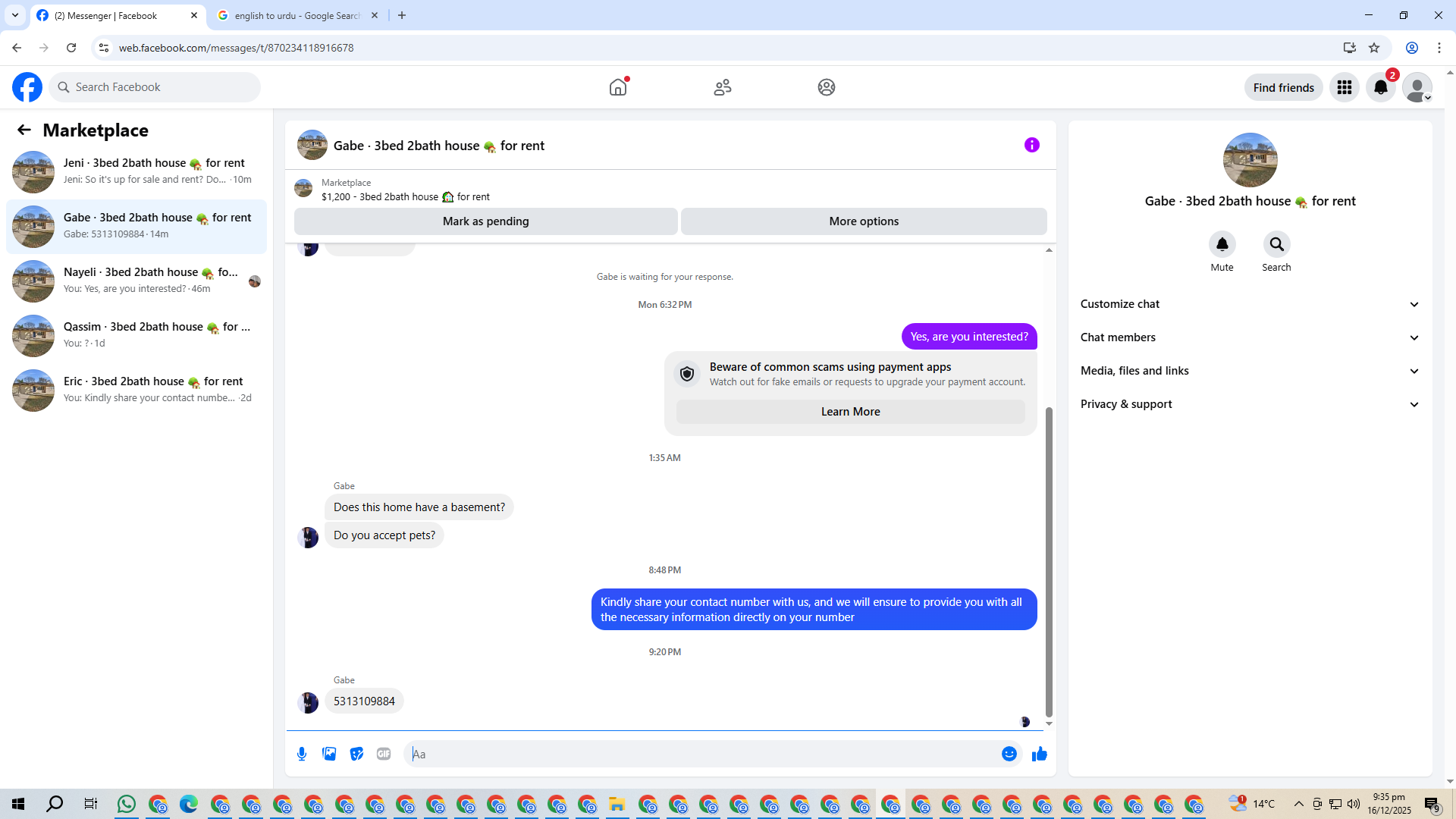Search within the Gabe conversation

tap(1277, 244)
